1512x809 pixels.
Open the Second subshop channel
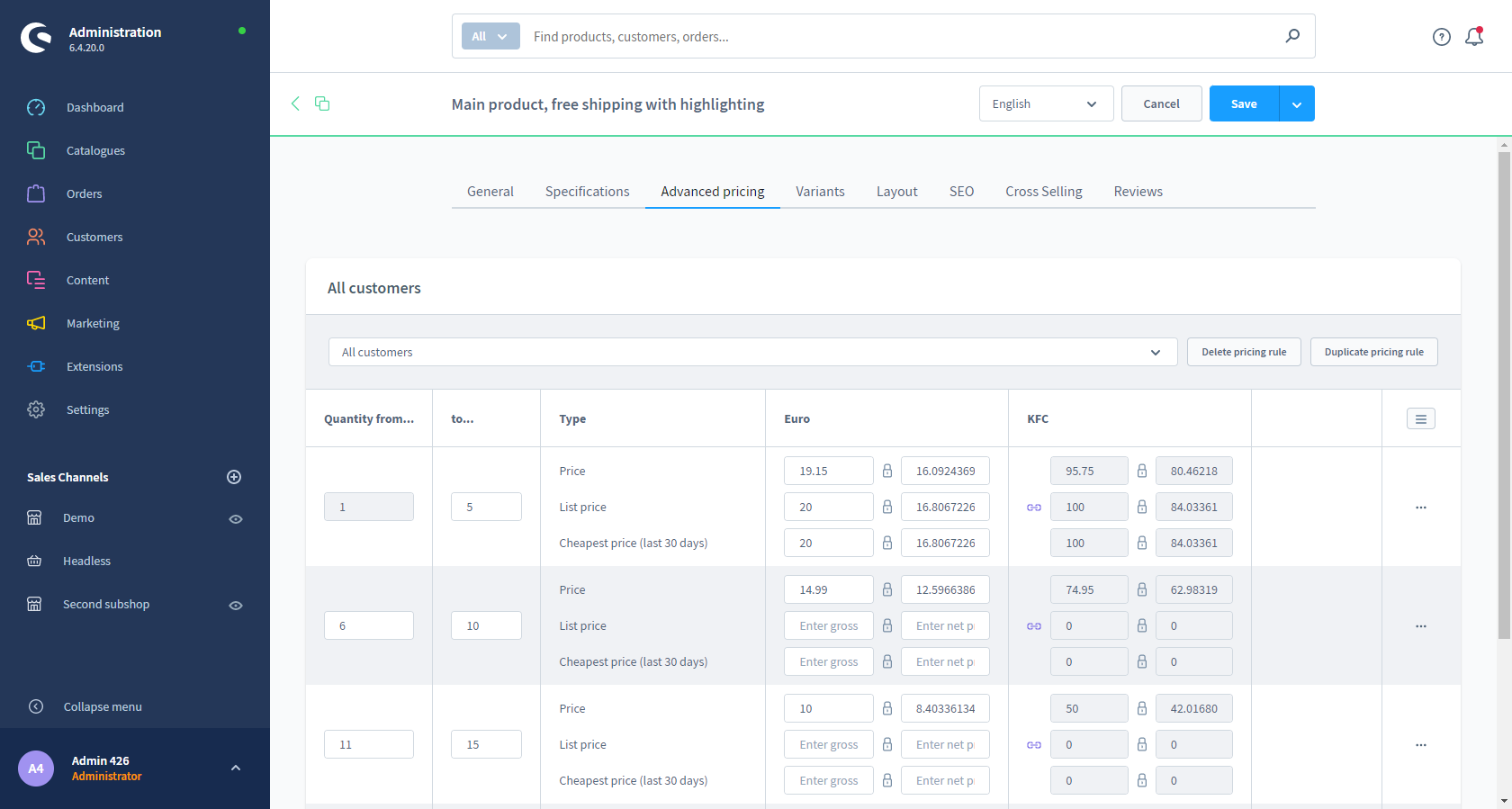coord(106,604)
